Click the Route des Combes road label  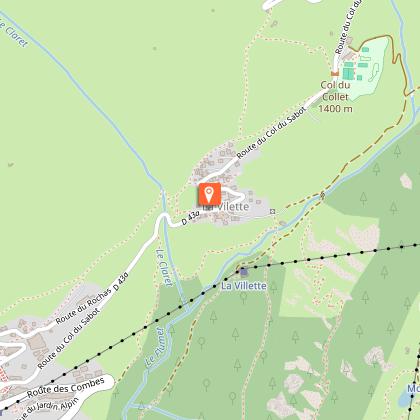pos(66,387)
